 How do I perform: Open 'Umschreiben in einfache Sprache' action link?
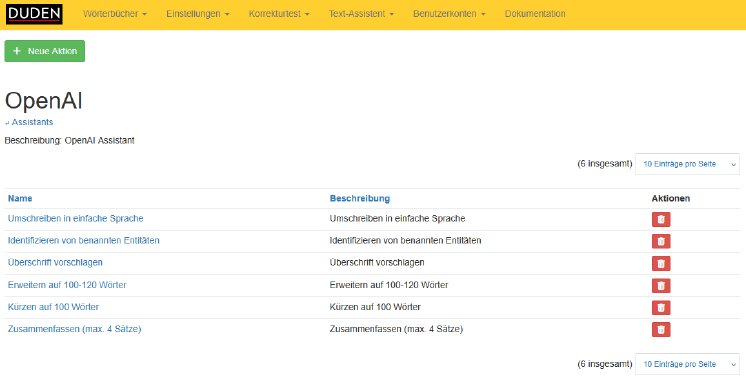tap(75, 218)
